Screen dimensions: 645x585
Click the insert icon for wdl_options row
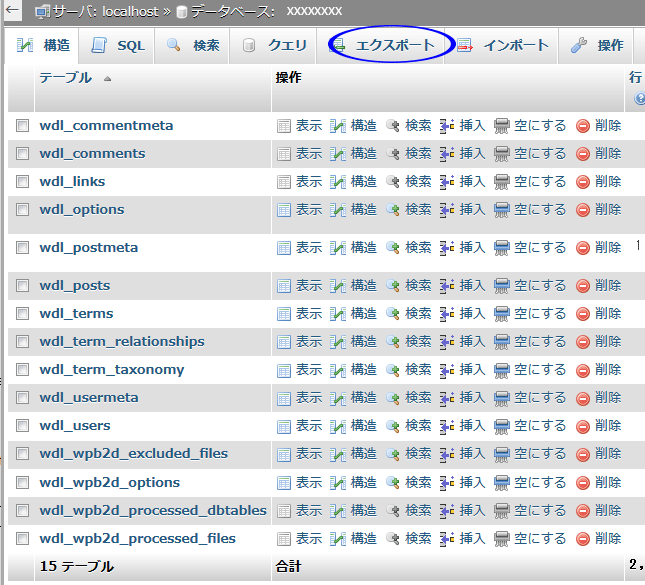(x=447, y=210)
